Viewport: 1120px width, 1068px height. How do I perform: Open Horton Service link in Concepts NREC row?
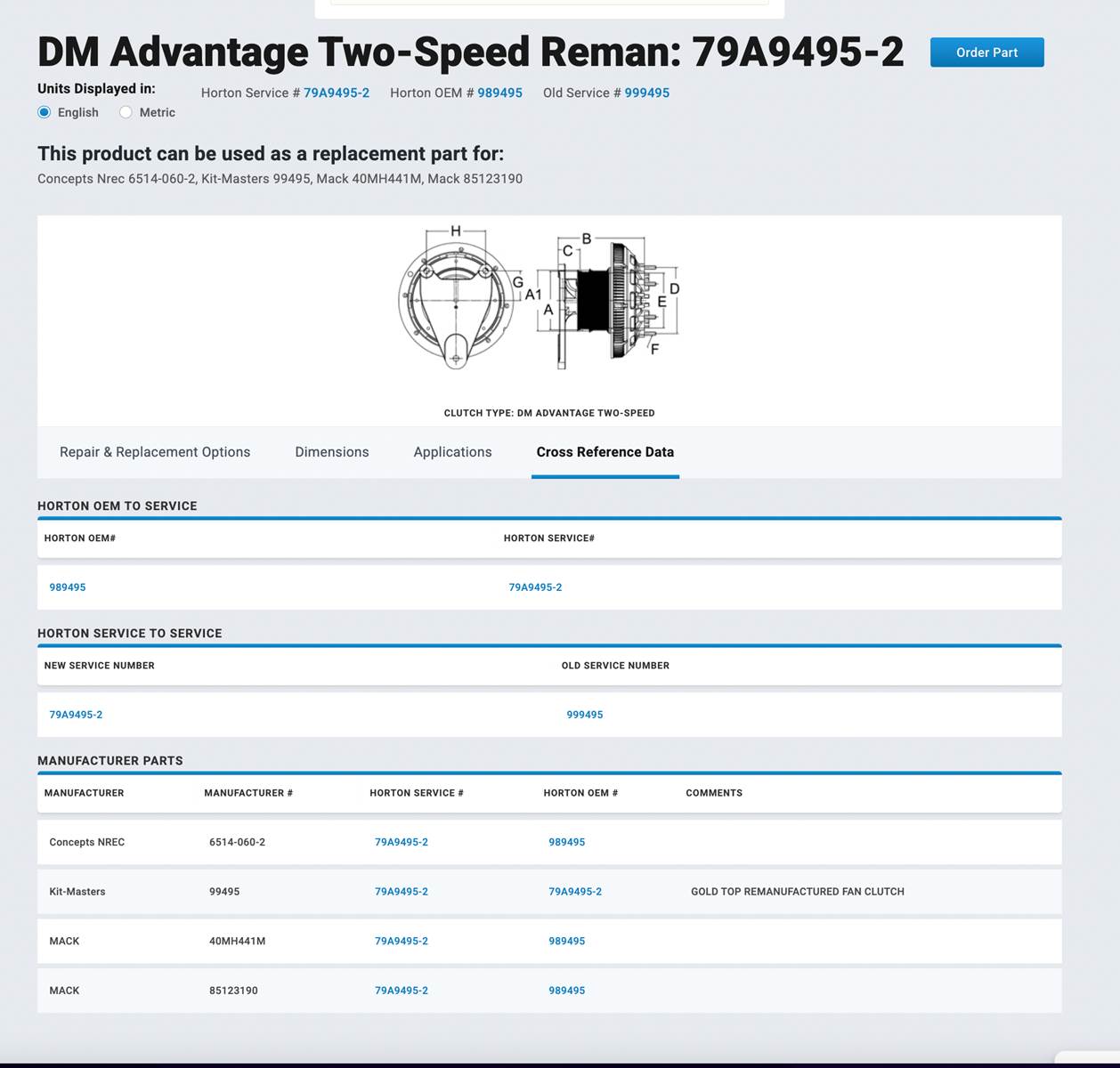point(401,842)
